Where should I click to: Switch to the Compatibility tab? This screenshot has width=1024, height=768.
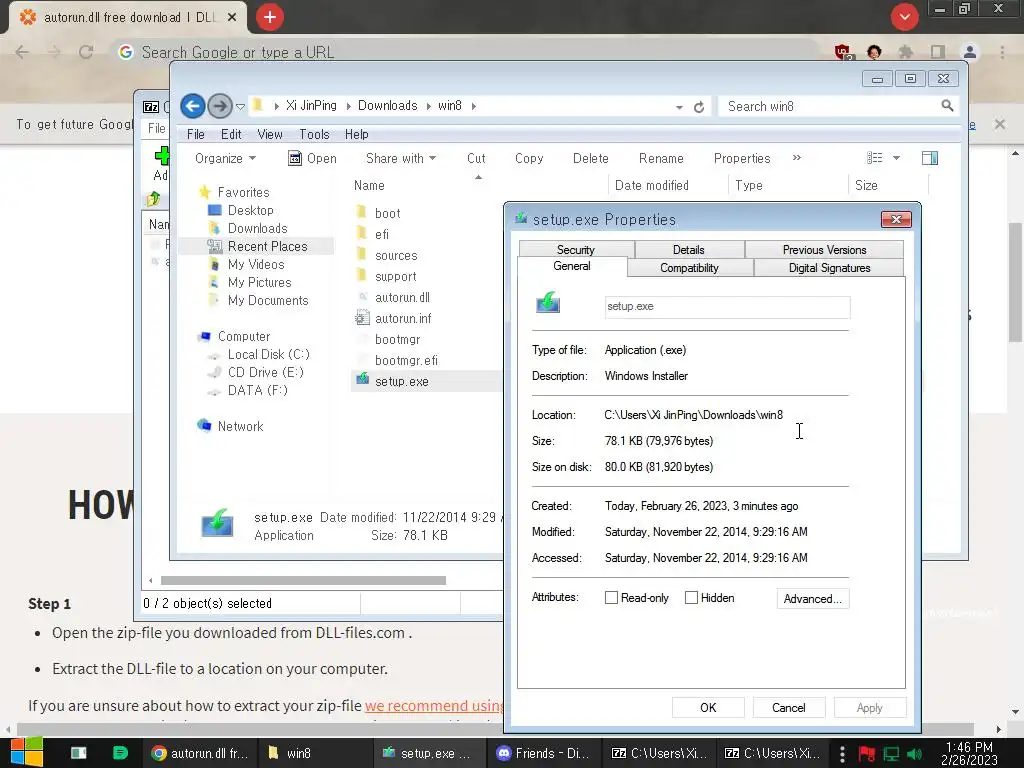click(x=690, y=268)
